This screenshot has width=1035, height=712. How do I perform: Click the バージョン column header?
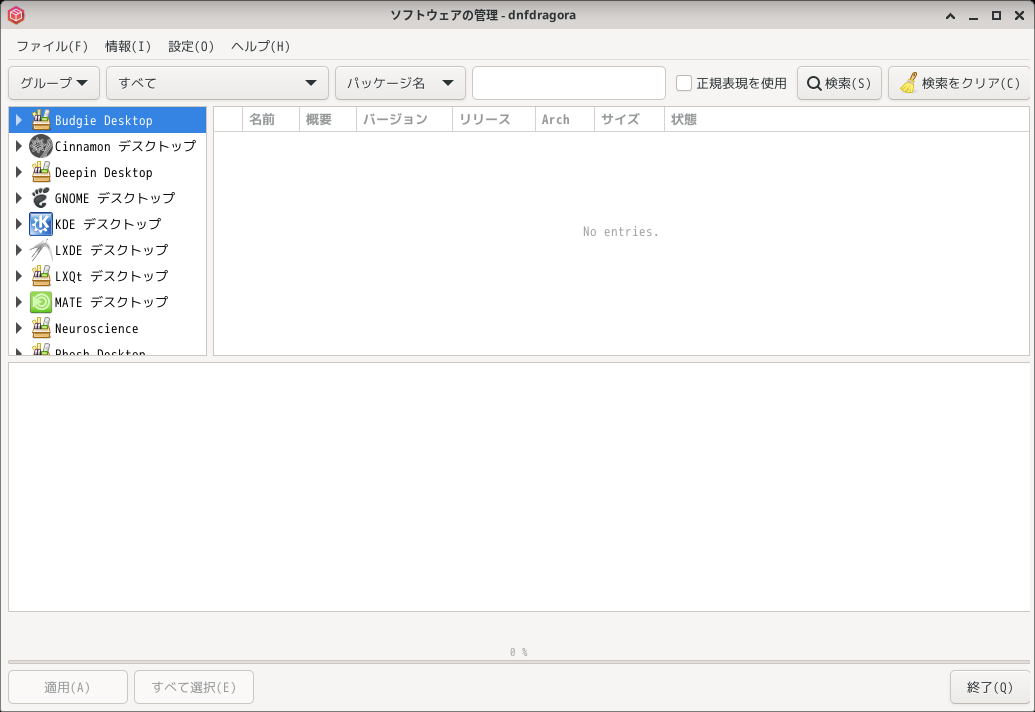pos(405,119)
